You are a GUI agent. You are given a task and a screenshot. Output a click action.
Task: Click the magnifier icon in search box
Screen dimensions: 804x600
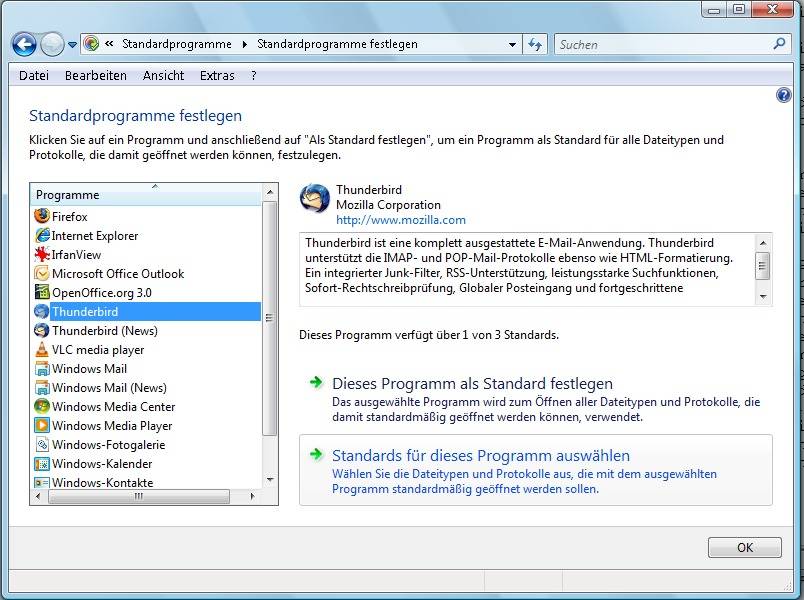(x=779, y=44)
